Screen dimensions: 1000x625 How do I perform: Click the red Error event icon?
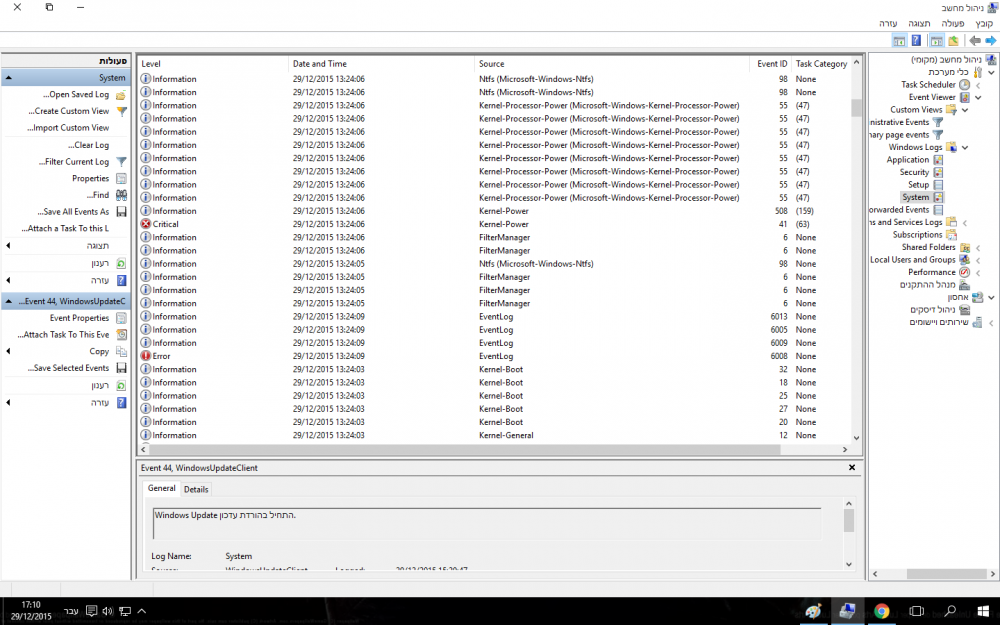(x=145, y=356)
